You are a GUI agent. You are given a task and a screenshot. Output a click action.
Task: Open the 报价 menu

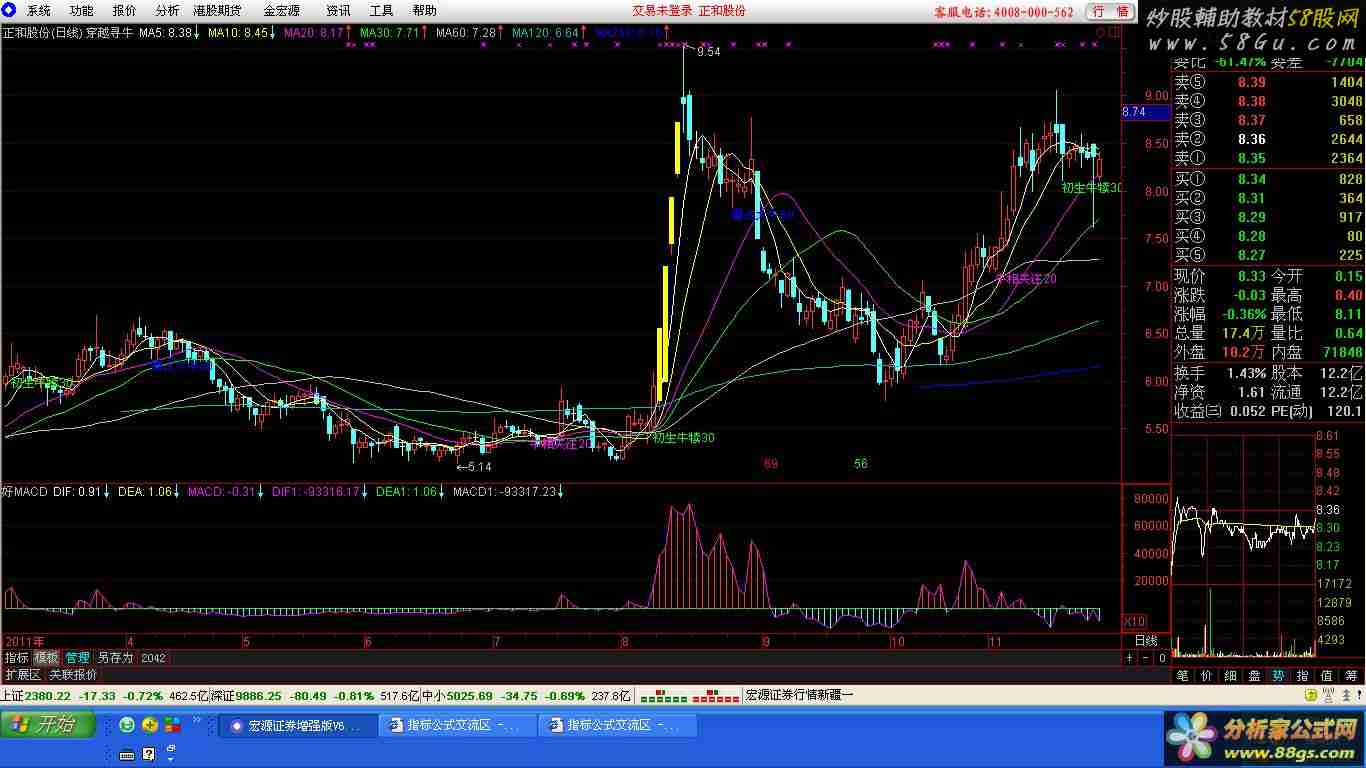124,11
